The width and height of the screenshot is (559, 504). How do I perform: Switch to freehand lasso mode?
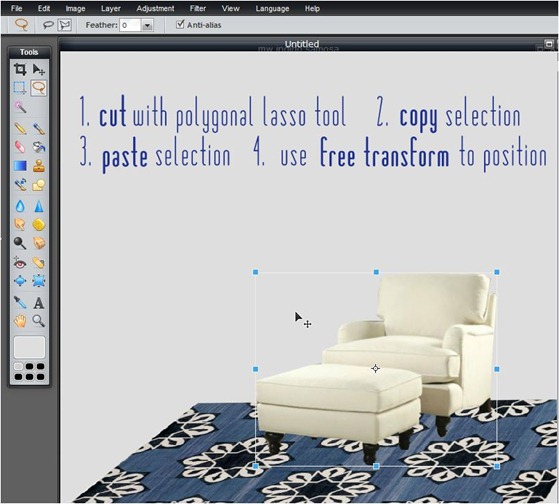point(48,25)
